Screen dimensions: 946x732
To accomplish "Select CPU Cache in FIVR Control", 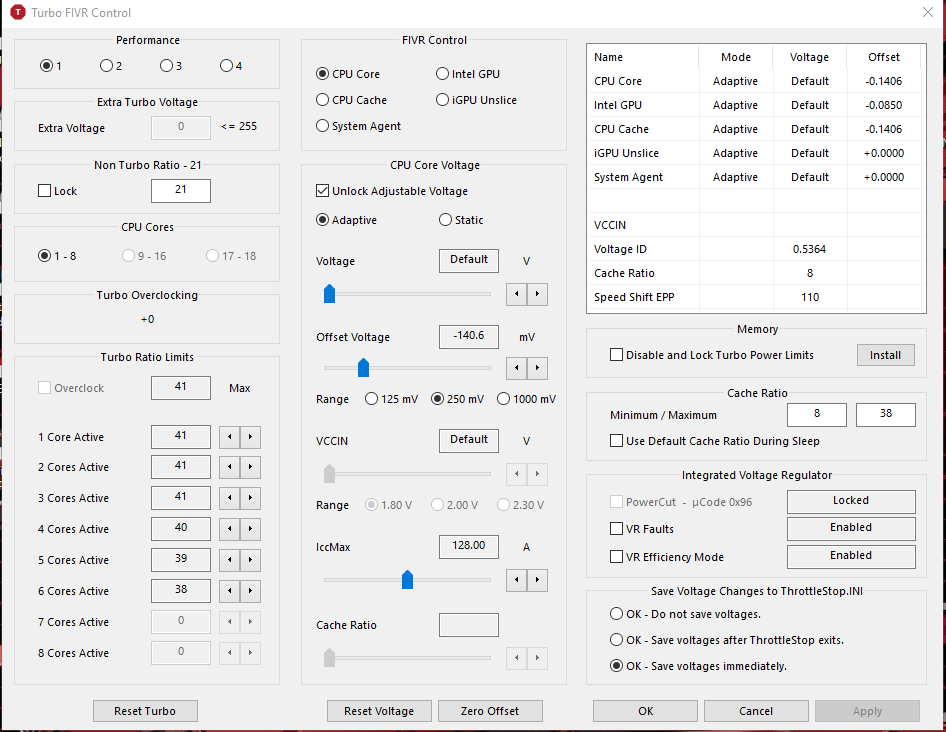I will [x=351, y=100].
